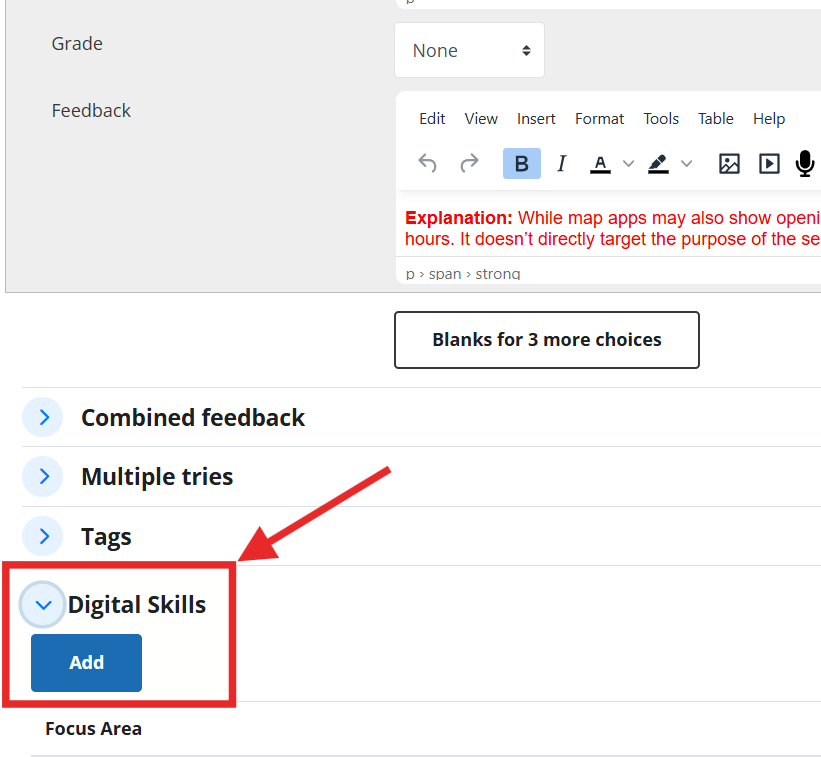Click the redo arrow icon
Viewport: 821px width, 757px height.
pyautogui.click(x=469, y=164)
